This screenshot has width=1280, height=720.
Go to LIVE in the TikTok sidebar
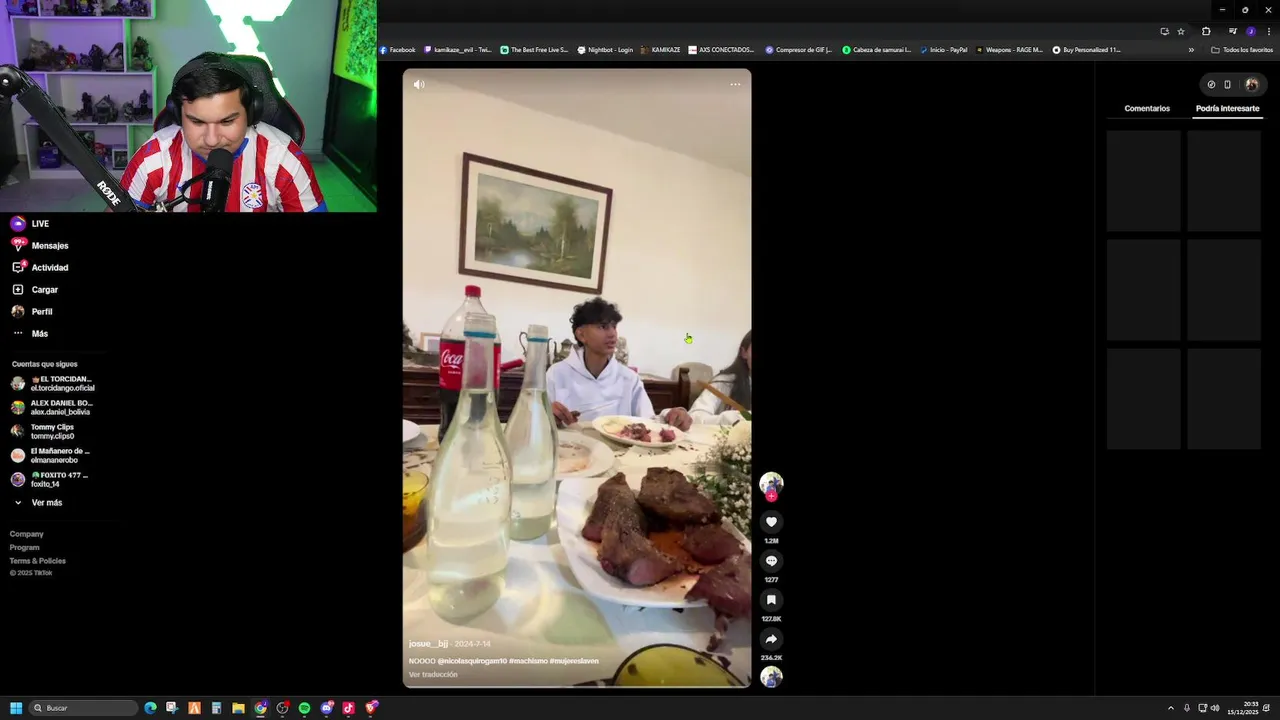[x=30, y=224]
